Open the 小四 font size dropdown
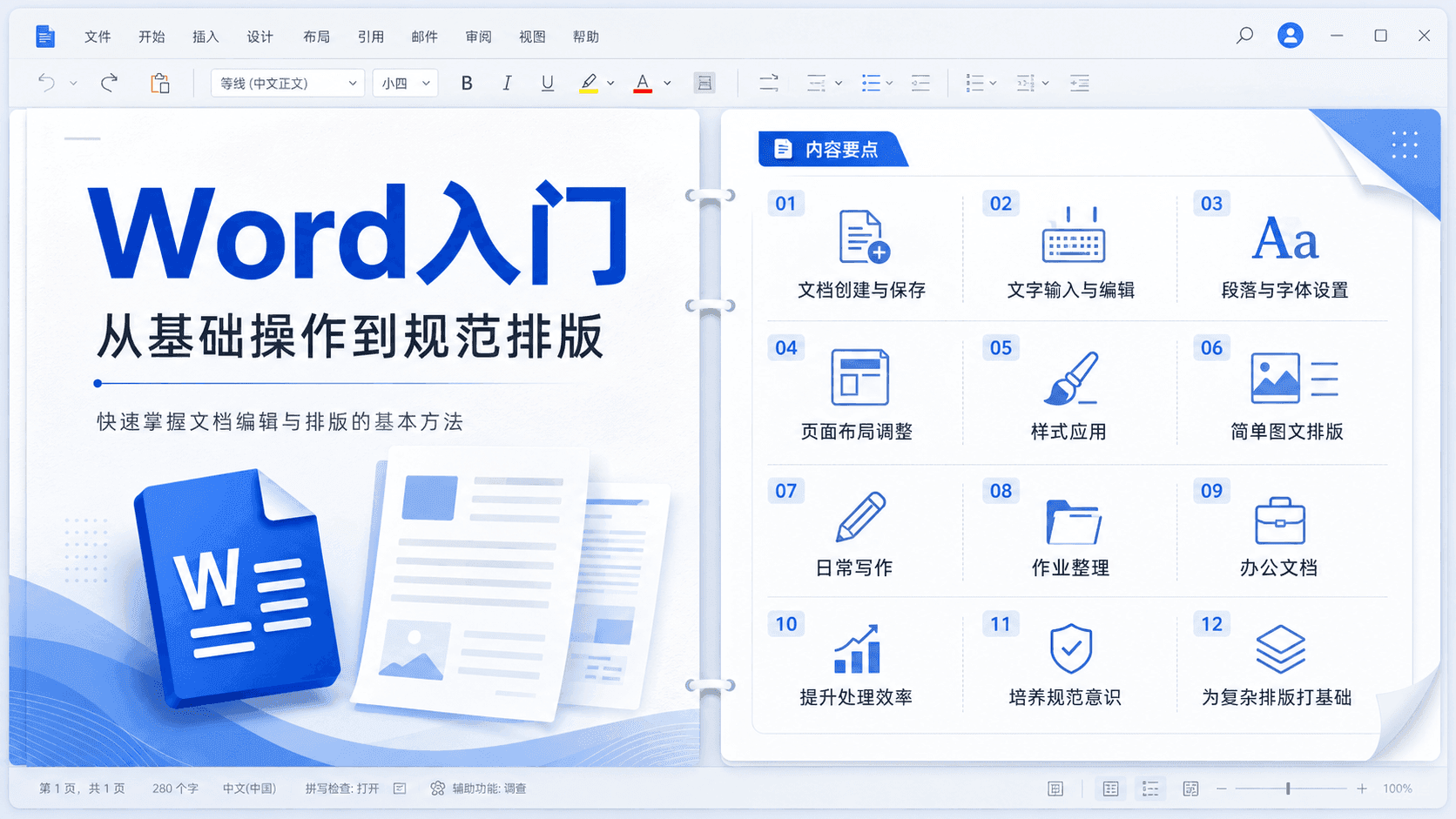The image size is (1456, 819). (x=405, y=83)
